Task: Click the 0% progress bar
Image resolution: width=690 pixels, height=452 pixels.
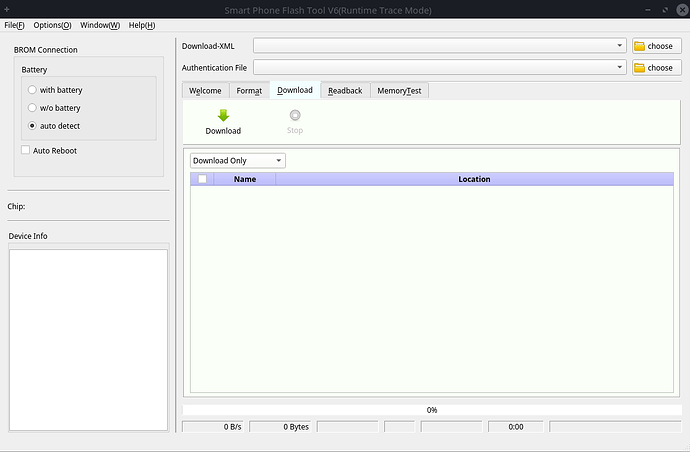Action: 432,410
